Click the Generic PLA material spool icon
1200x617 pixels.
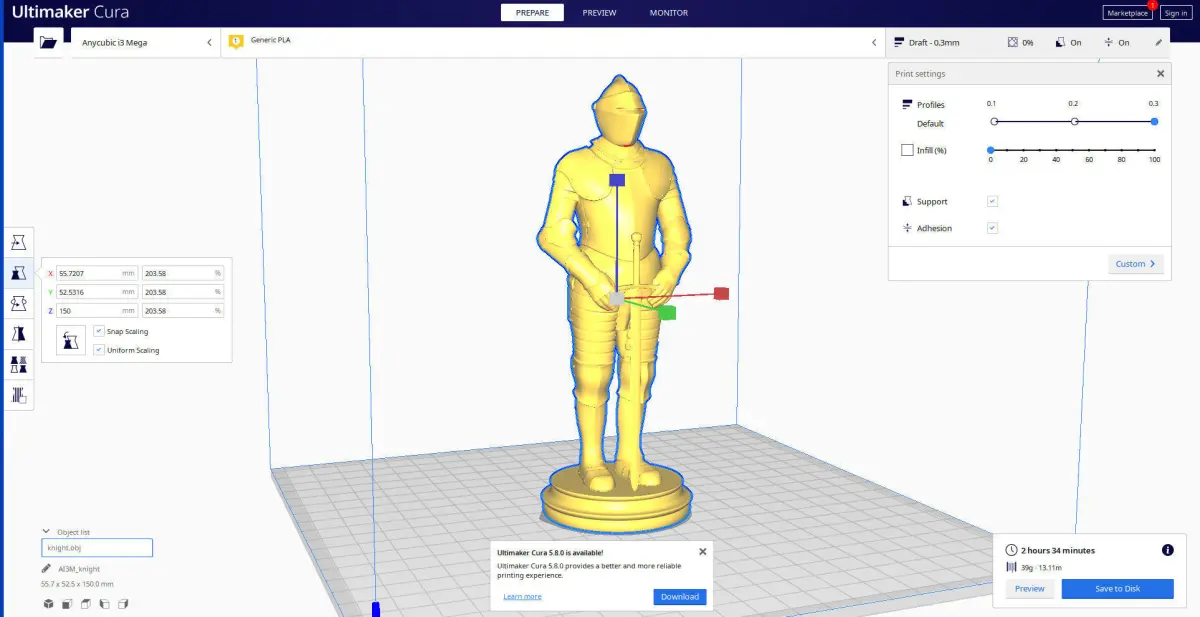click(x=236, y=42)
